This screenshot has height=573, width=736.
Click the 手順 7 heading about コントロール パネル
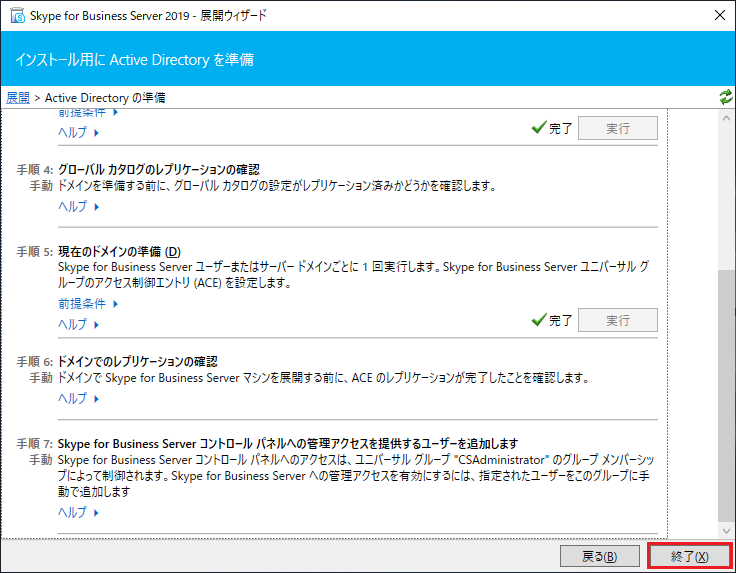tap(288, 443)
